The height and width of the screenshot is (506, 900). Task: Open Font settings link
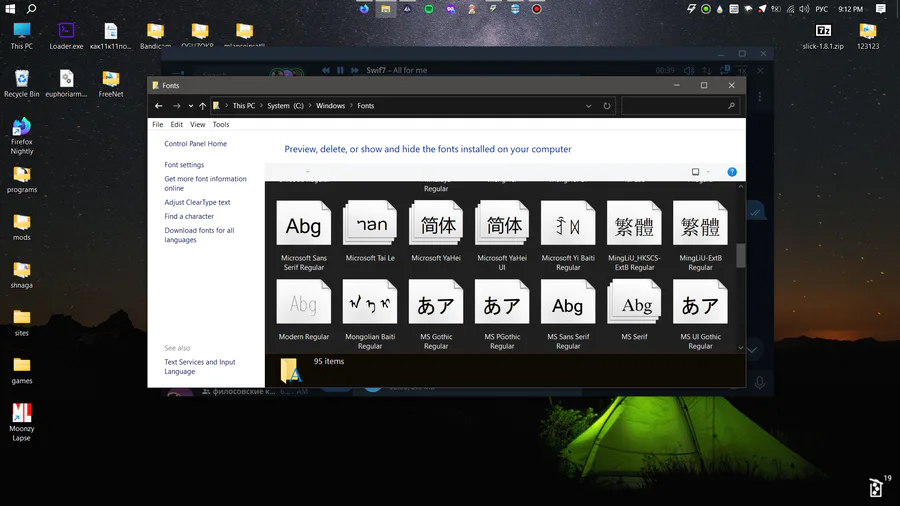tap(184, 165)
